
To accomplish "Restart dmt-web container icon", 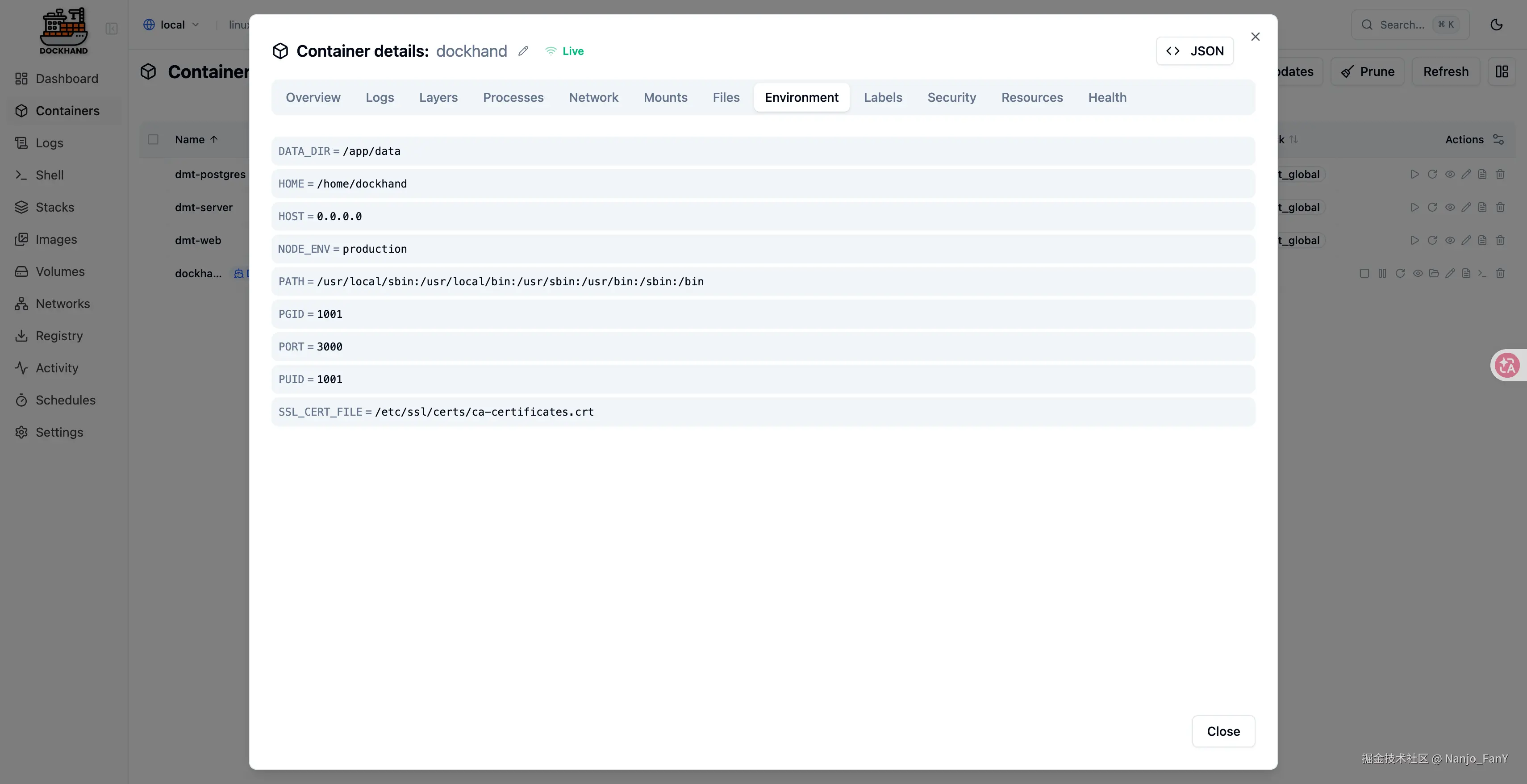I will tap(1432, 241).
